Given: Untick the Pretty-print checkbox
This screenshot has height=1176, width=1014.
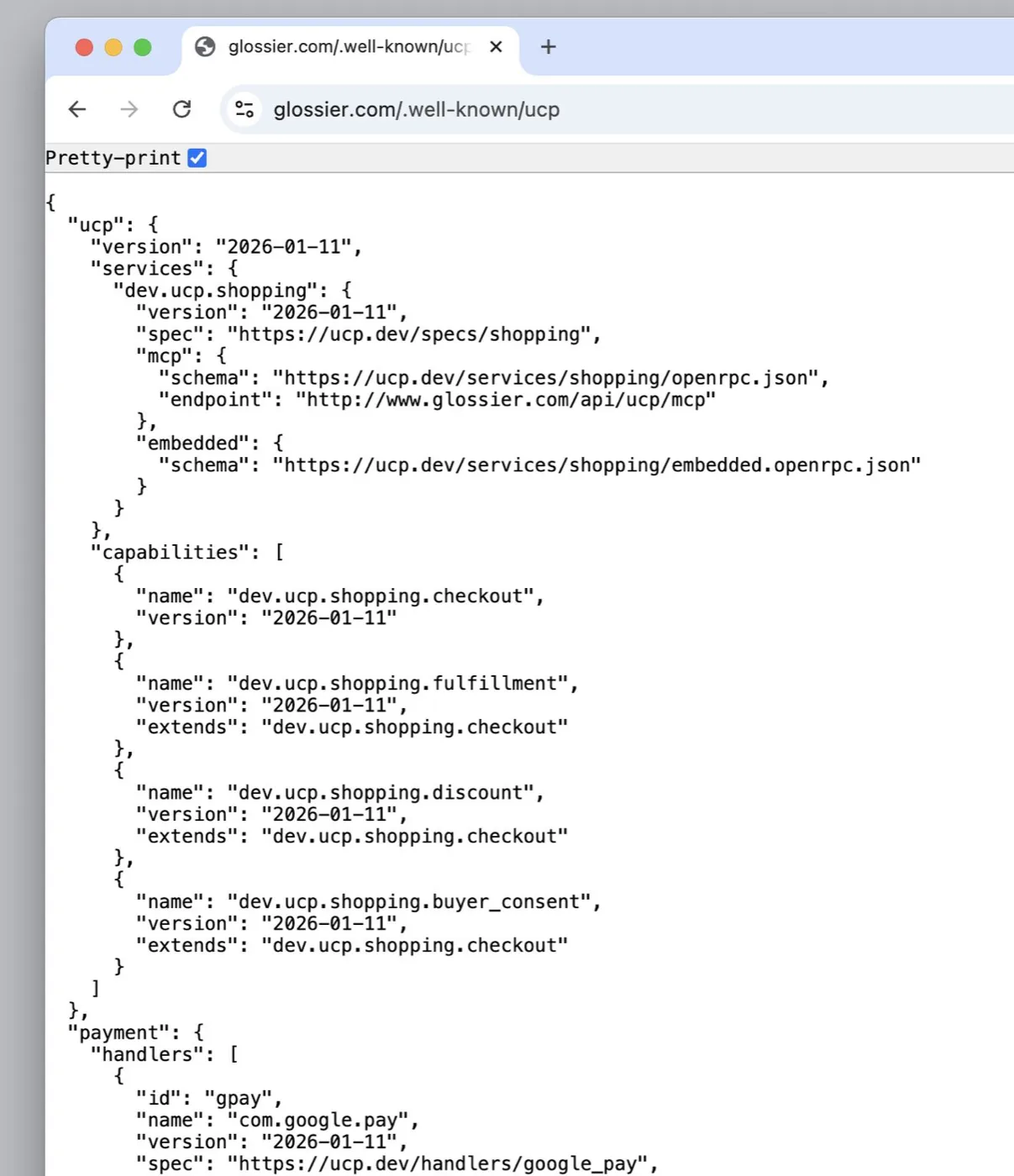Looking at the screenshot, I should [x=197, y=158].
